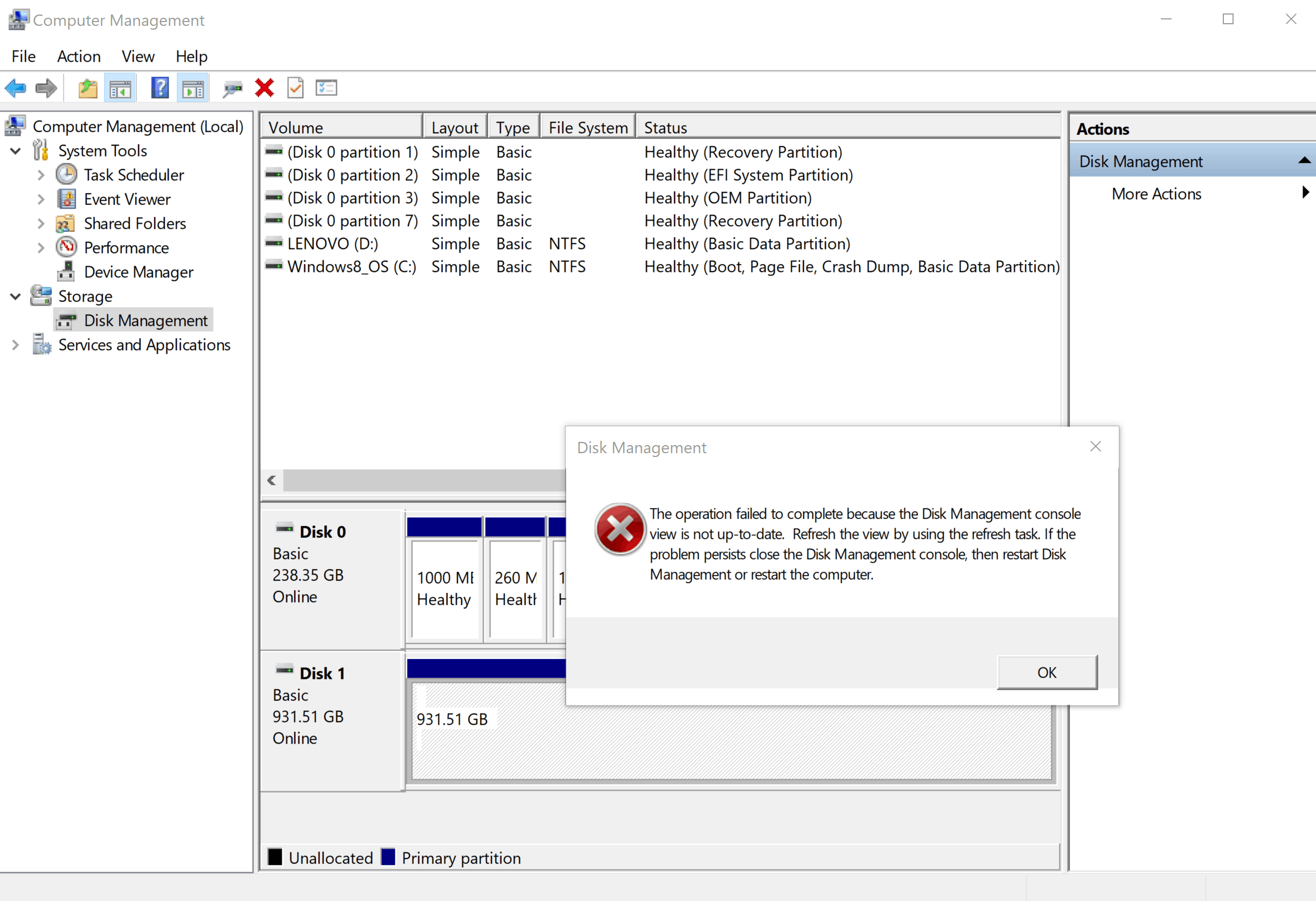Click the blue Help question mark icon

coord(159,88)
